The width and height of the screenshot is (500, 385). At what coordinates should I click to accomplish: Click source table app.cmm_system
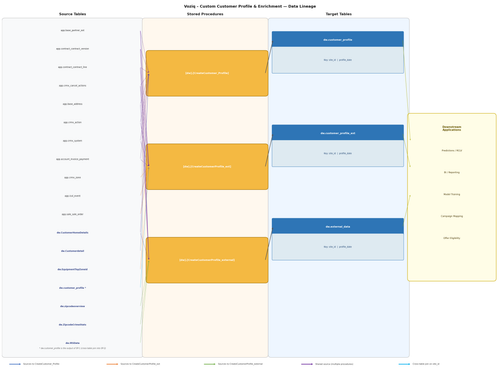72,141
